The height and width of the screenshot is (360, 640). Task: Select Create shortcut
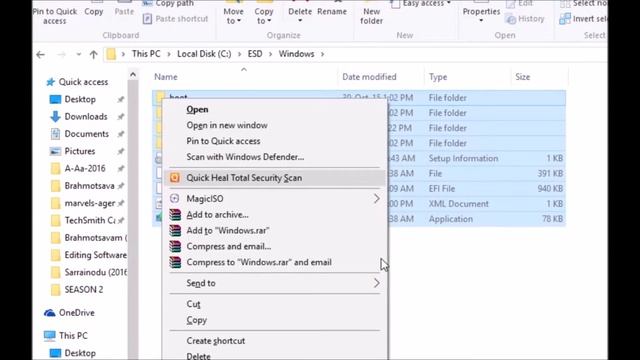click(216, 341)
